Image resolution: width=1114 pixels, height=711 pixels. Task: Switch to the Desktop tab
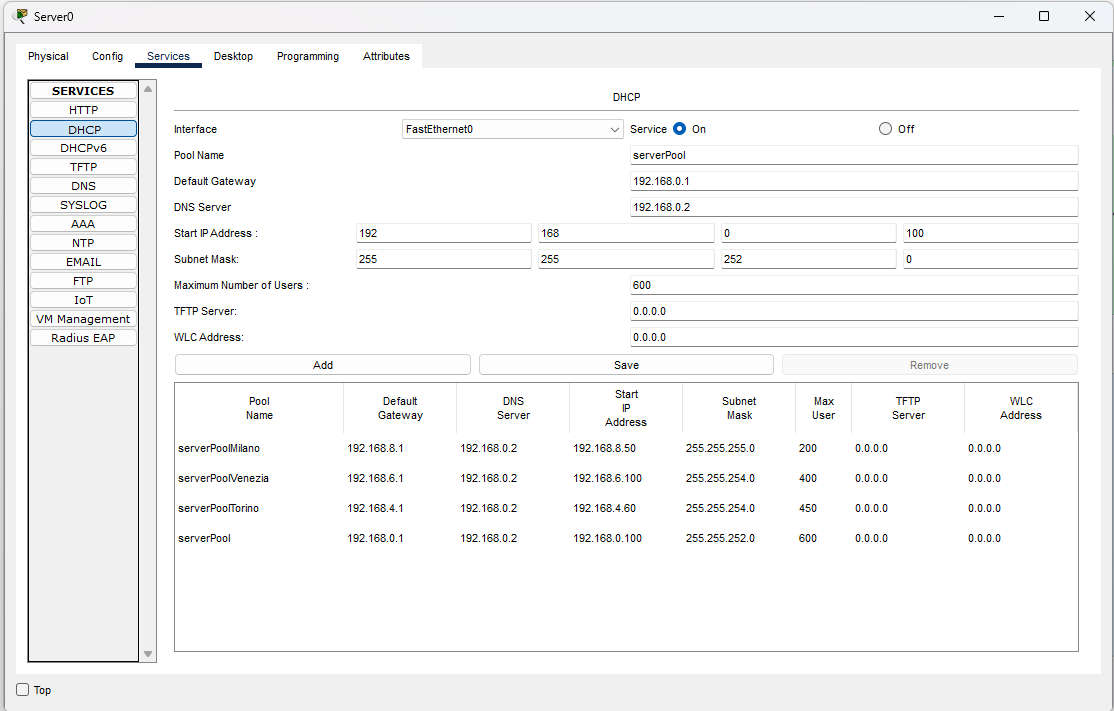click(x=233, y=56)
